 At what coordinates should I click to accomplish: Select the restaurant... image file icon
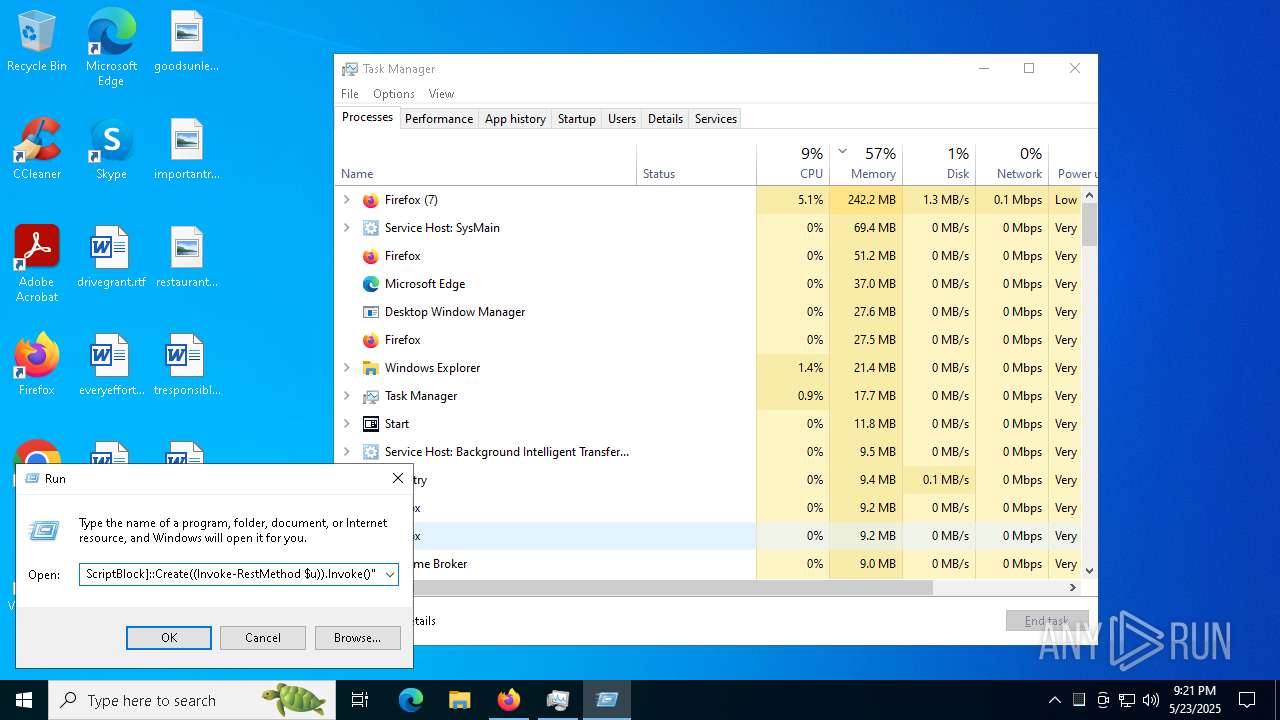[186, 257]
